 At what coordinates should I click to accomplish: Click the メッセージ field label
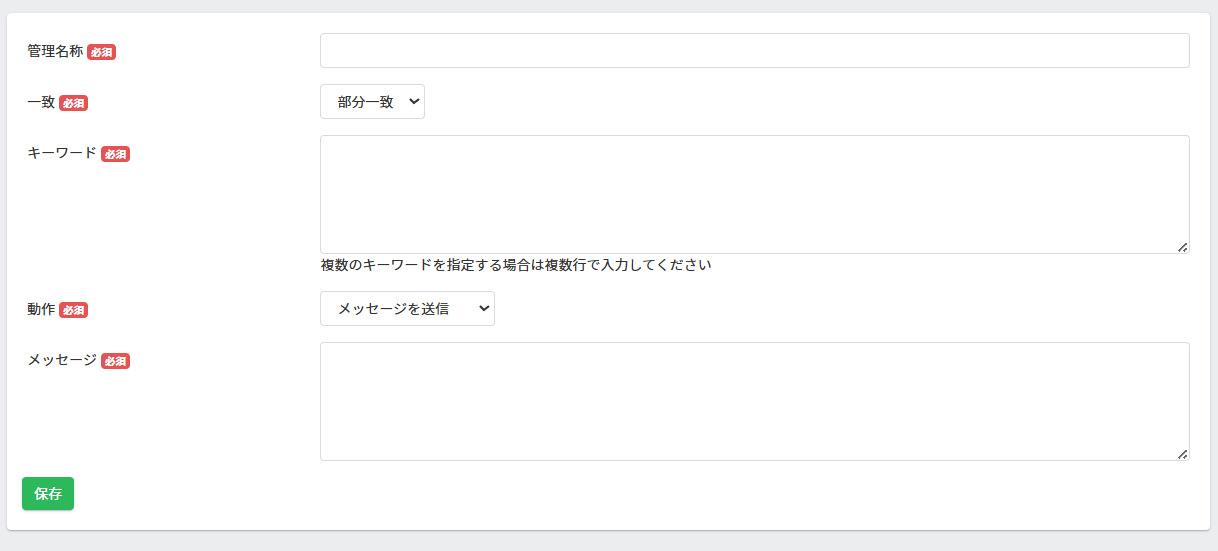(62, 360)
